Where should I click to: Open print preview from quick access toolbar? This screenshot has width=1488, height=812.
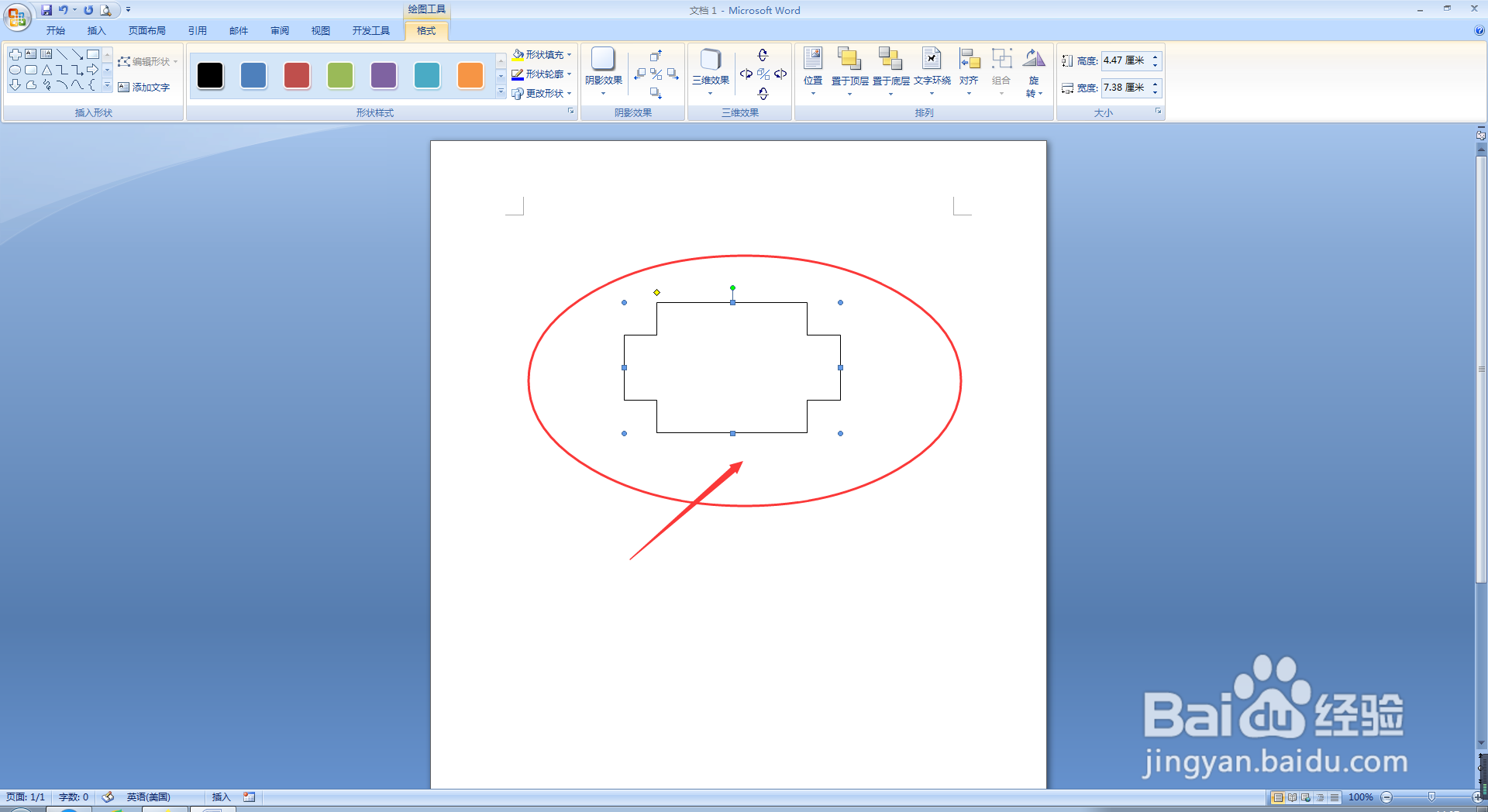(105, 10)
